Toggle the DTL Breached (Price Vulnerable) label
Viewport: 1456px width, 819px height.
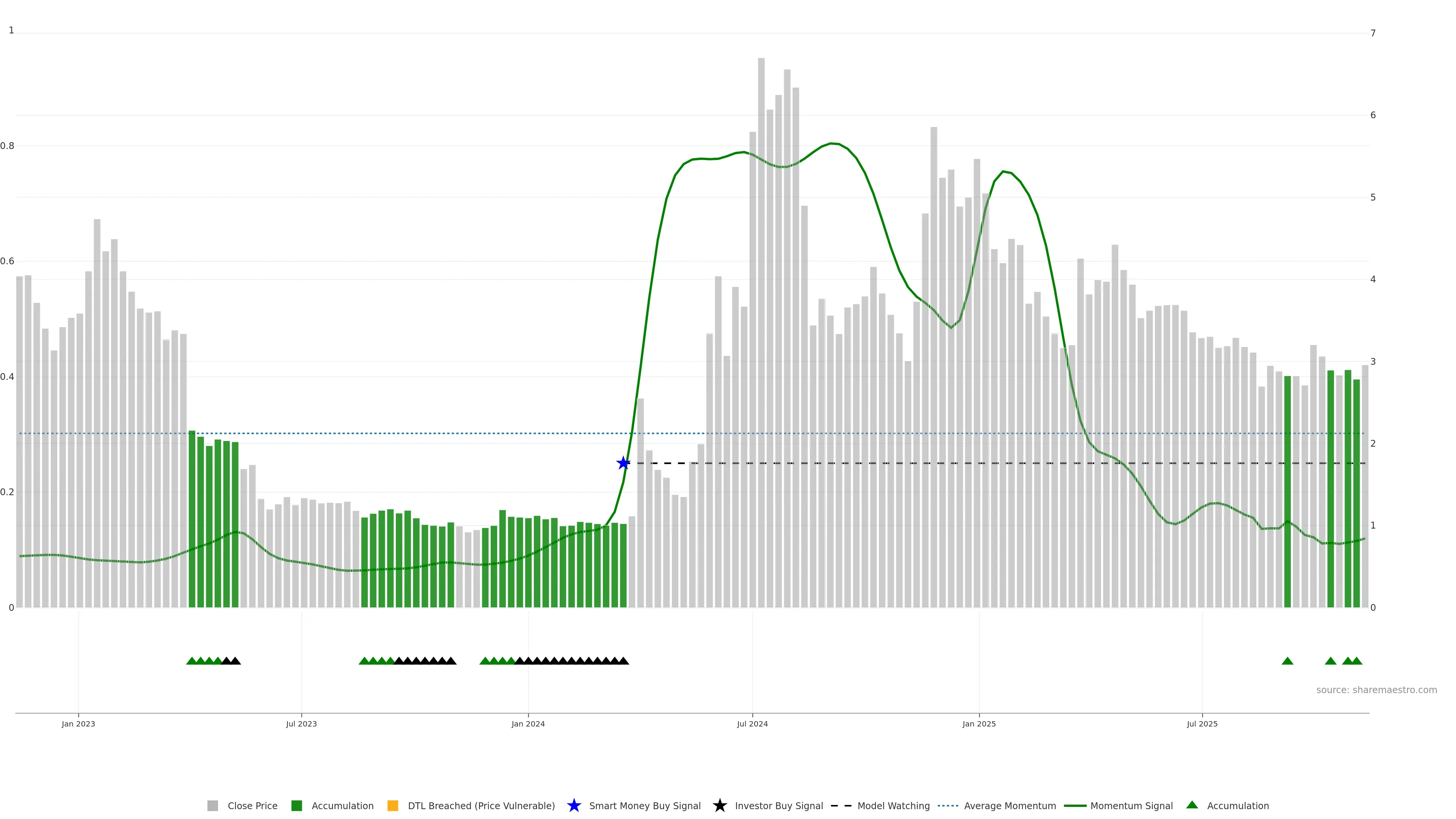tap(481, 806)
